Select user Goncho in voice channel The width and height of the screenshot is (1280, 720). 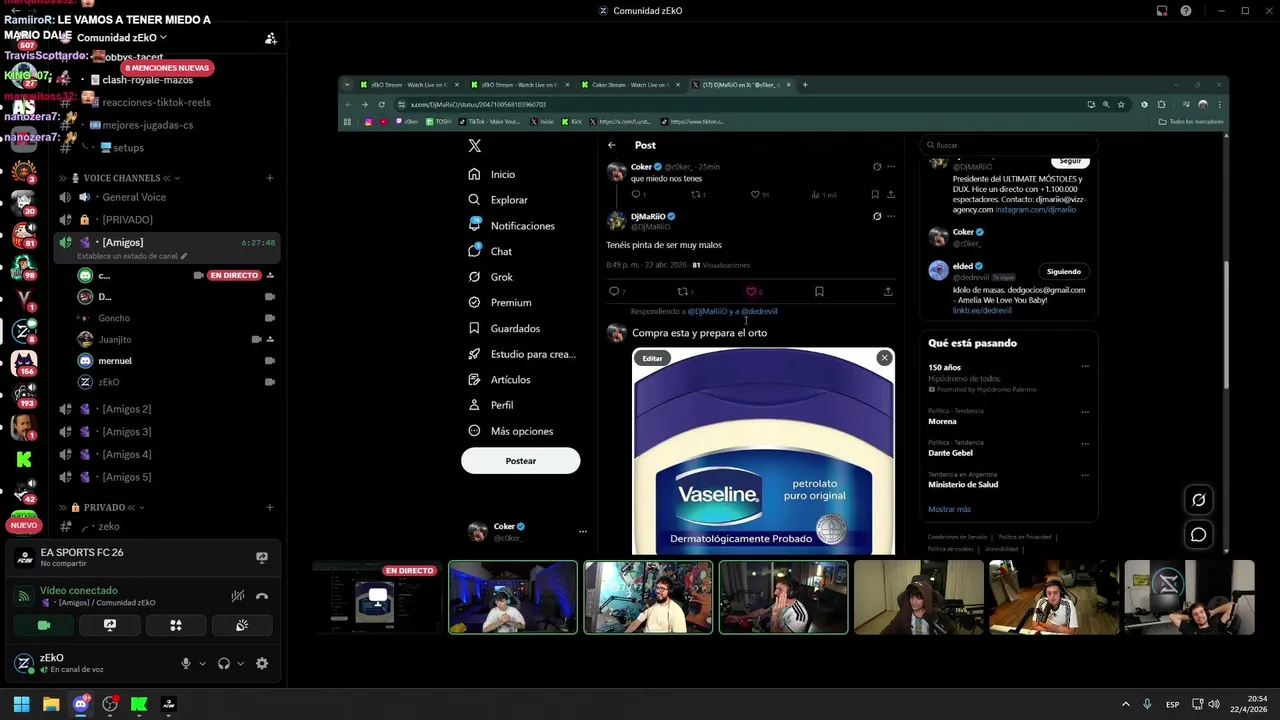(x=114, y=318)
